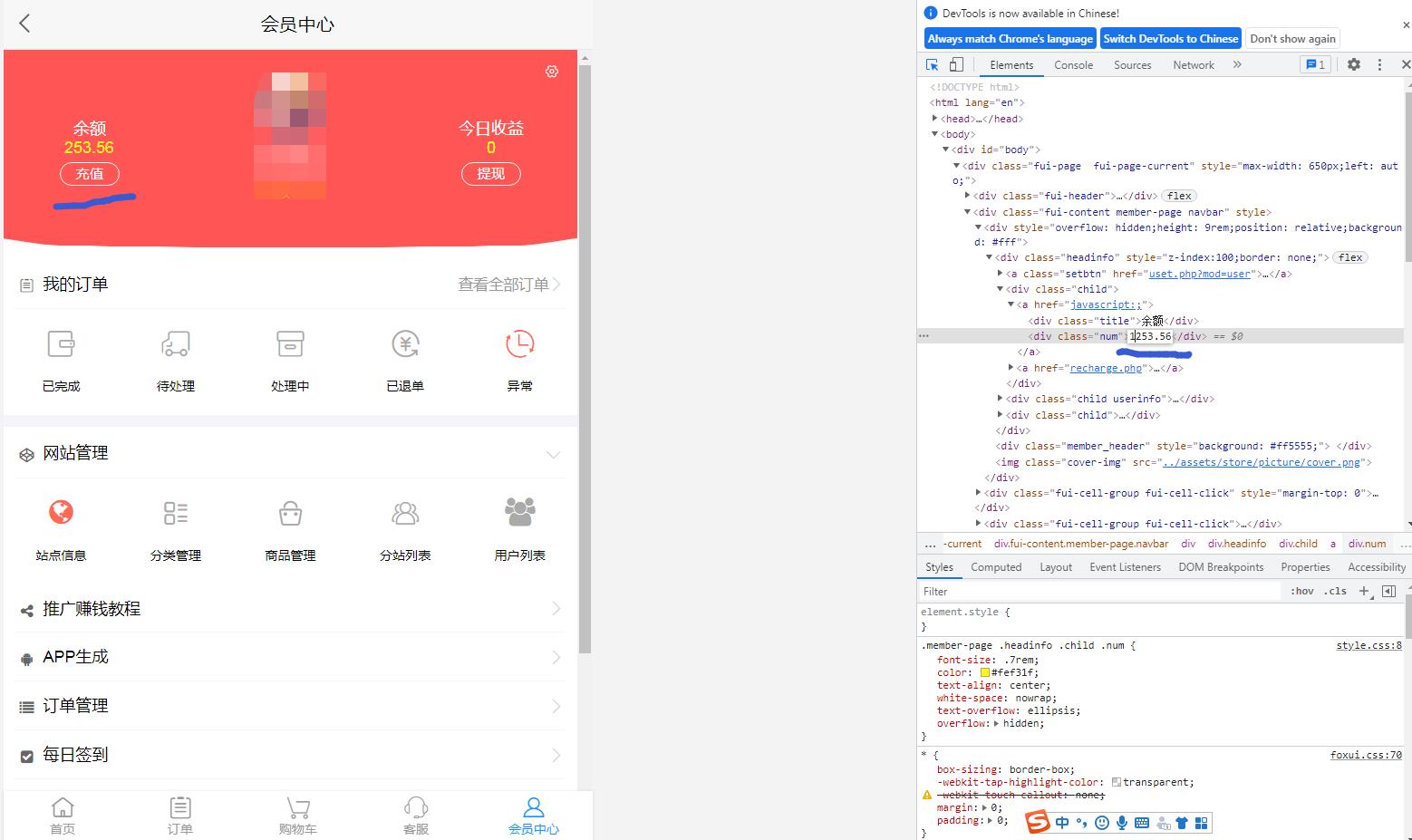
Task: Open the settings gear on the red banner
Action: [x=552, y=72]
